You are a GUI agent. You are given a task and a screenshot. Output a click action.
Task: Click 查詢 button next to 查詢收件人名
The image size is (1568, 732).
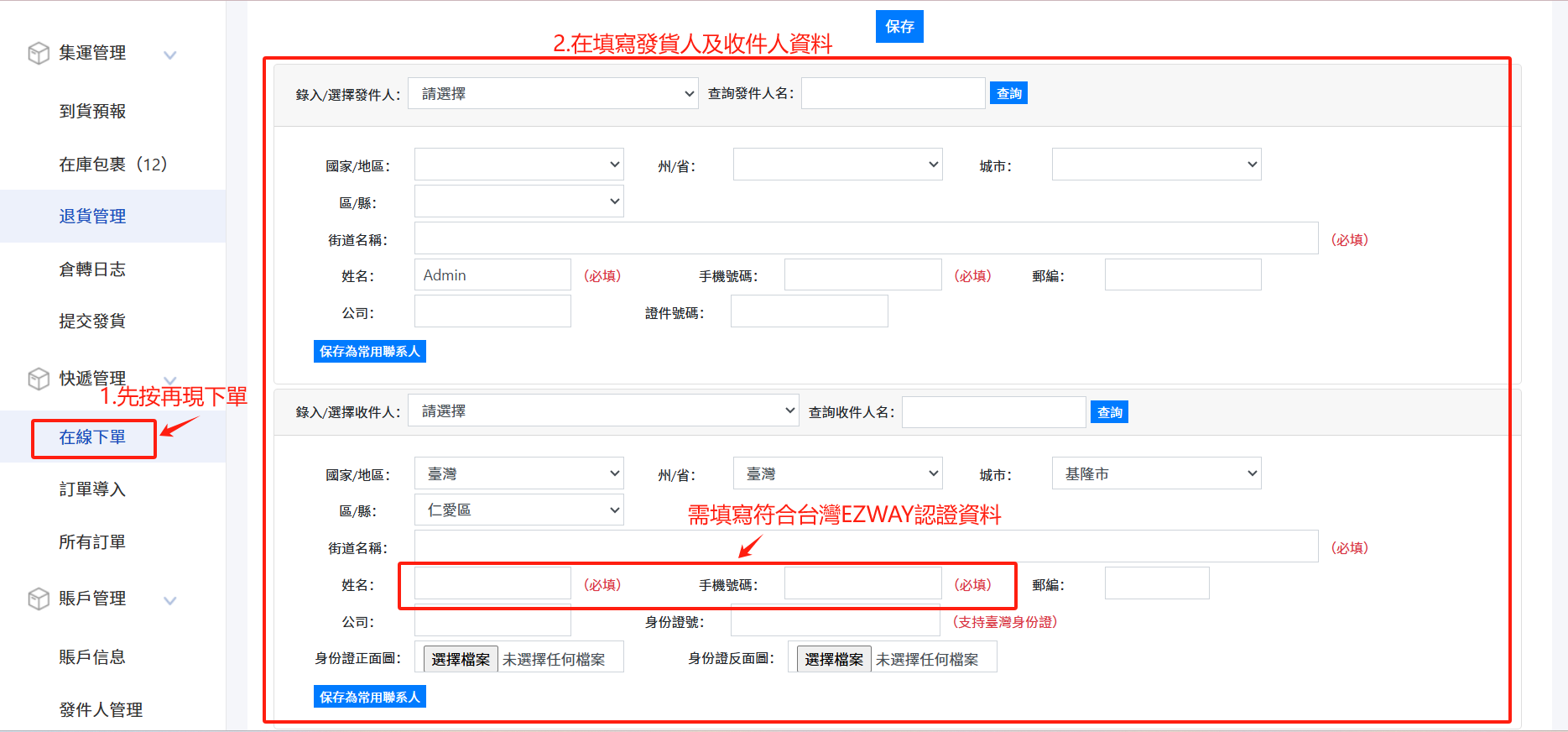[1109, 412]
